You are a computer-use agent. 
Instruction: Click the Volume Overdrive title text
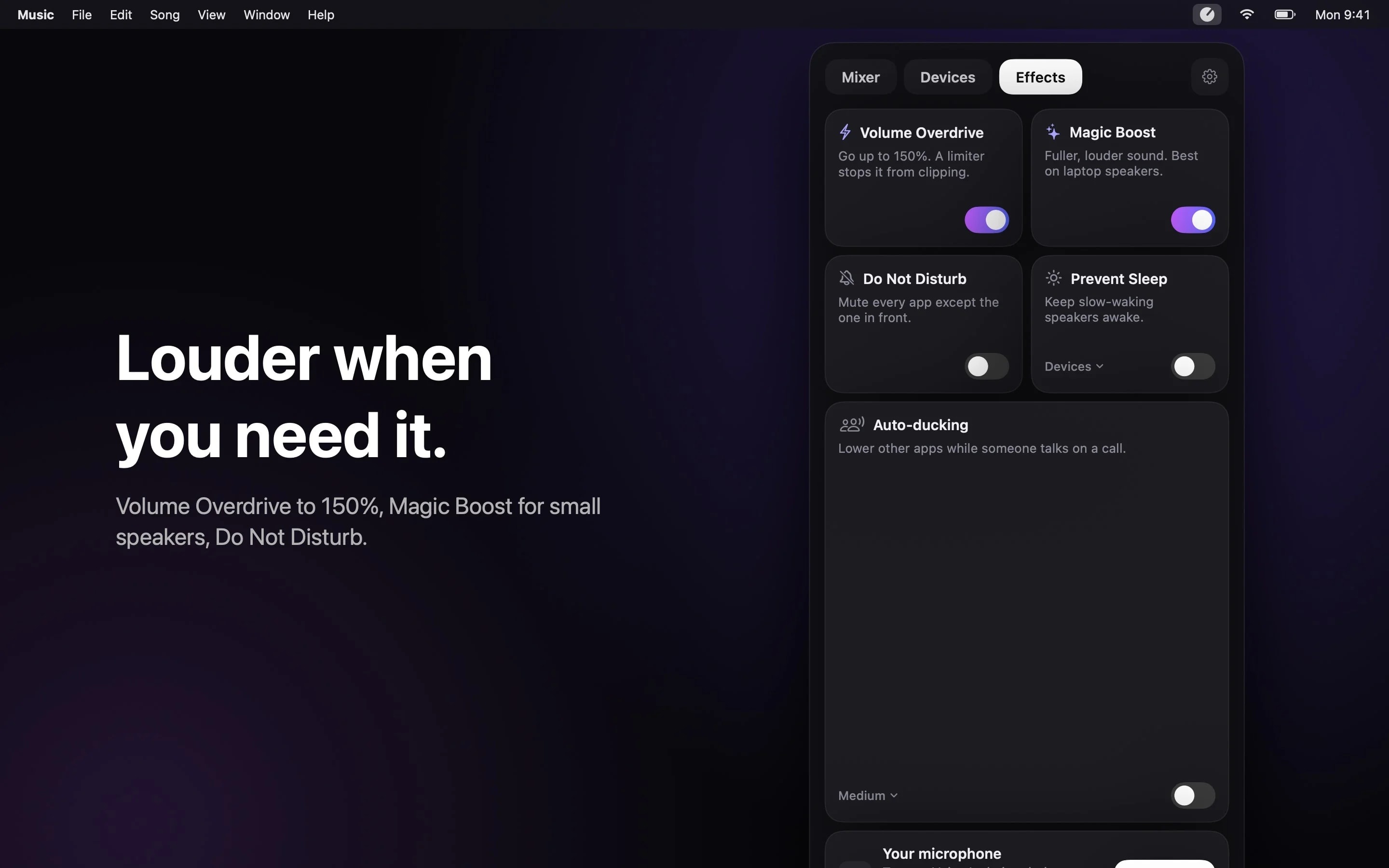click(x=921, y=133)
